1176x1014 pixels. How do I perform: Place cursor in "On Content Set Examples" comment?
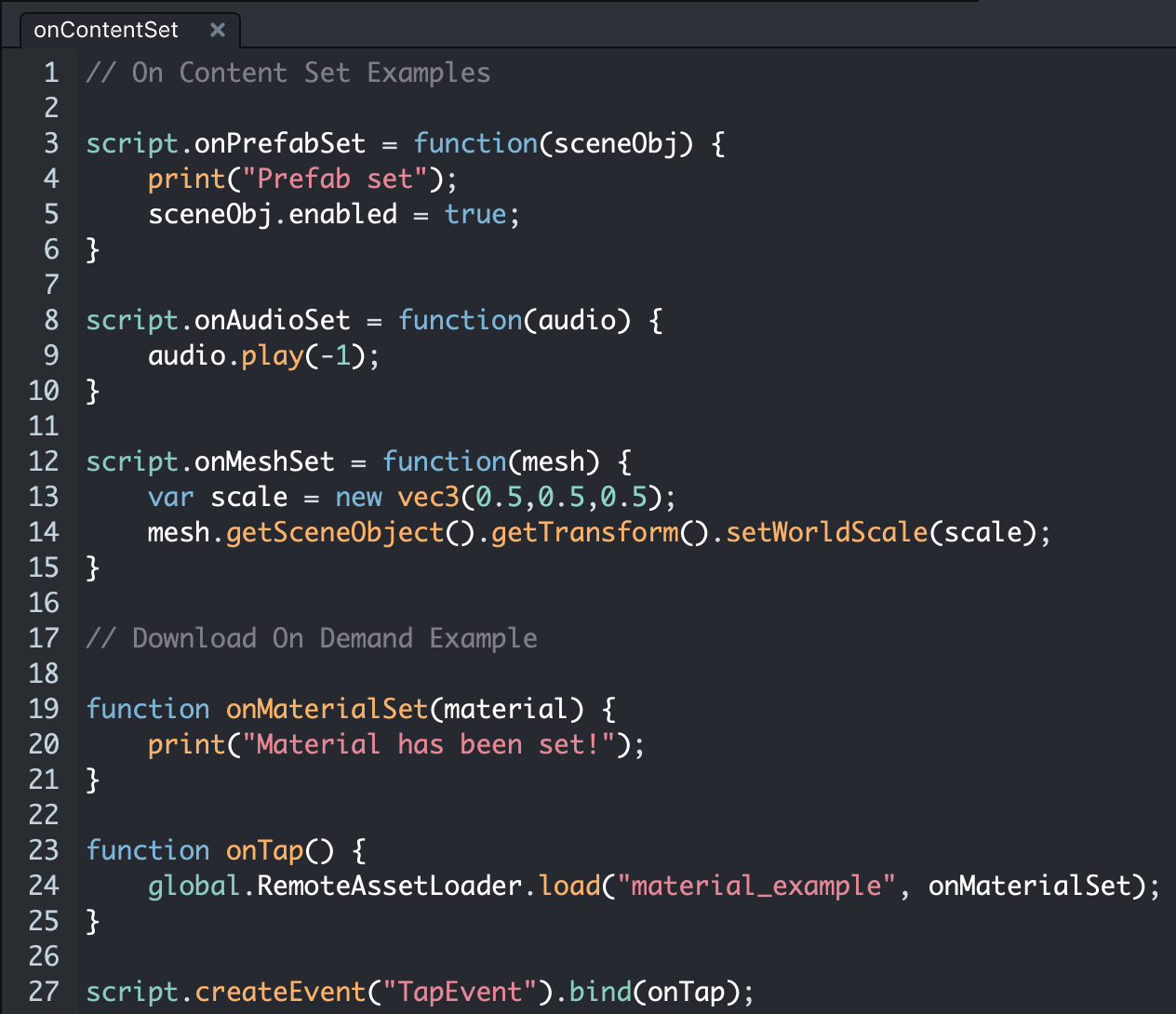point(310,73)
